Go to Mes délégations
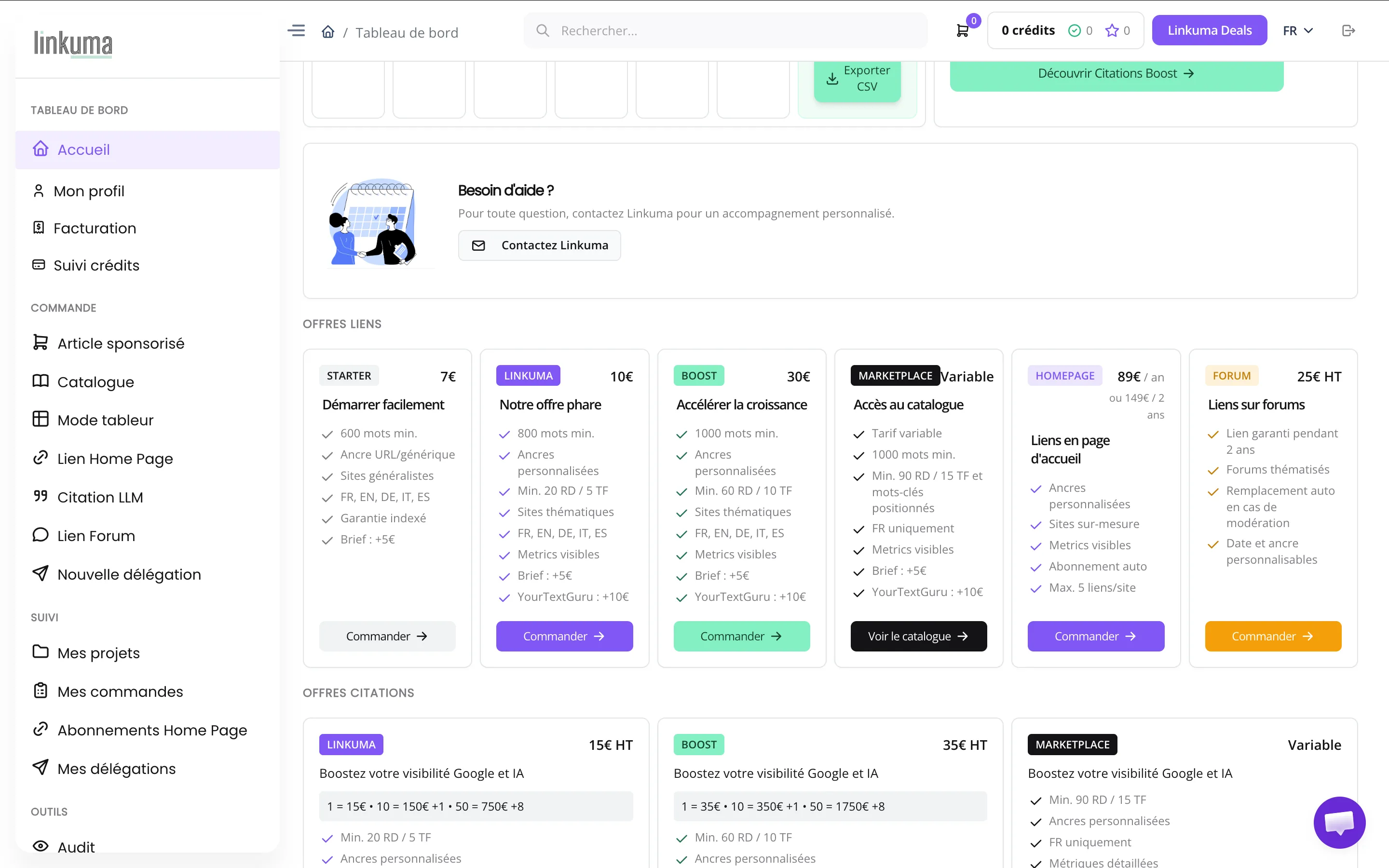The image size is (1389, 868). pos(148,769)
